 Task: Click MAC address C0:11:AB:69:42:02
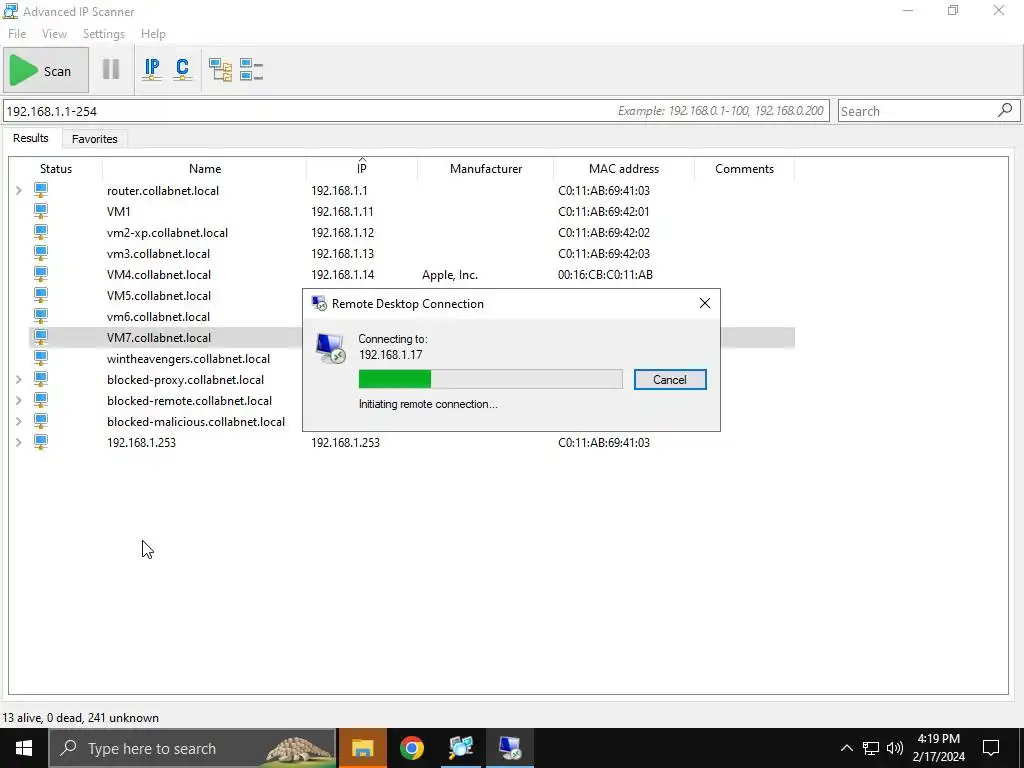[x=604, y=232]
